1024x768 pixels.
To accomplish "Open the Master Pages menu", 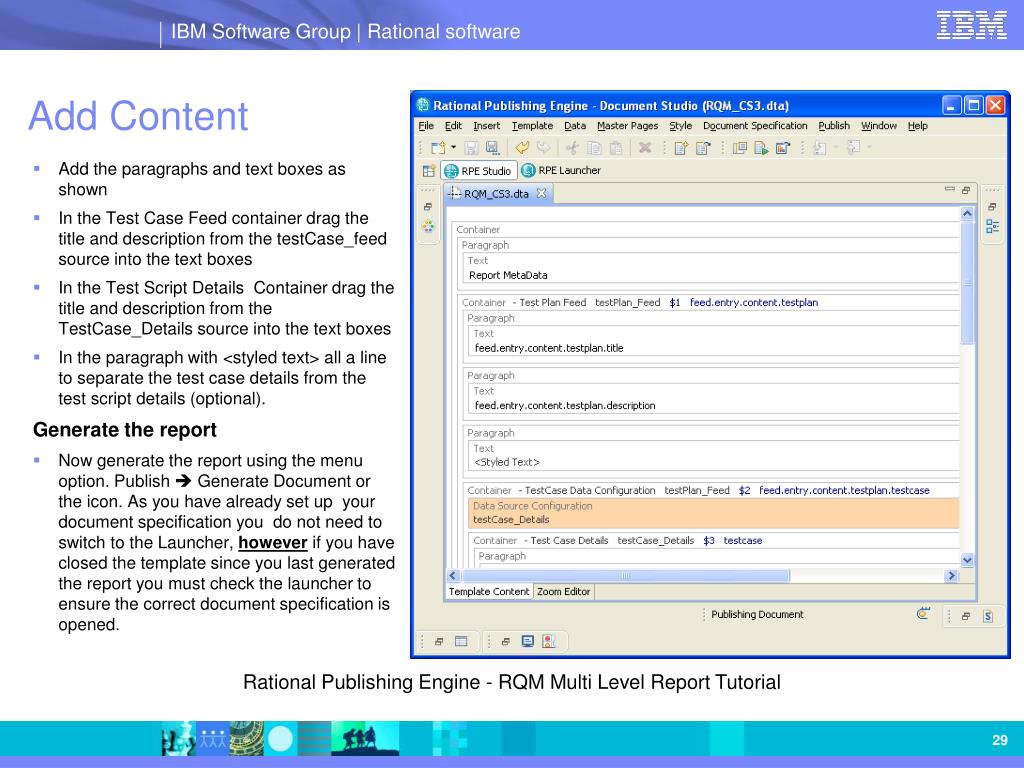I will click(x=628, y=125).
